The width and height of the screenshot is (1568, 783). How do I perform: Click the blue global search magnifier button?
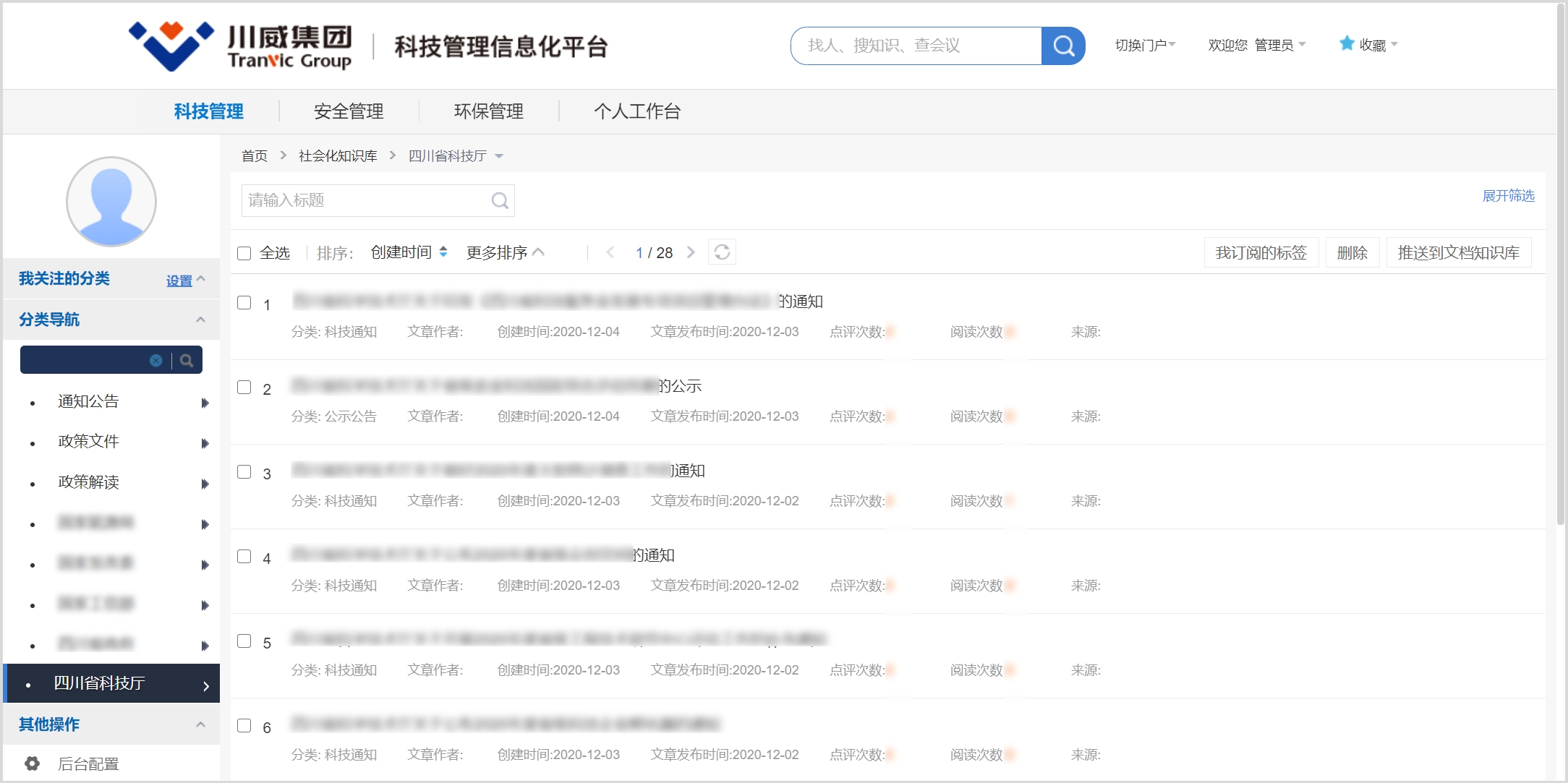[x=1063, y=46]
